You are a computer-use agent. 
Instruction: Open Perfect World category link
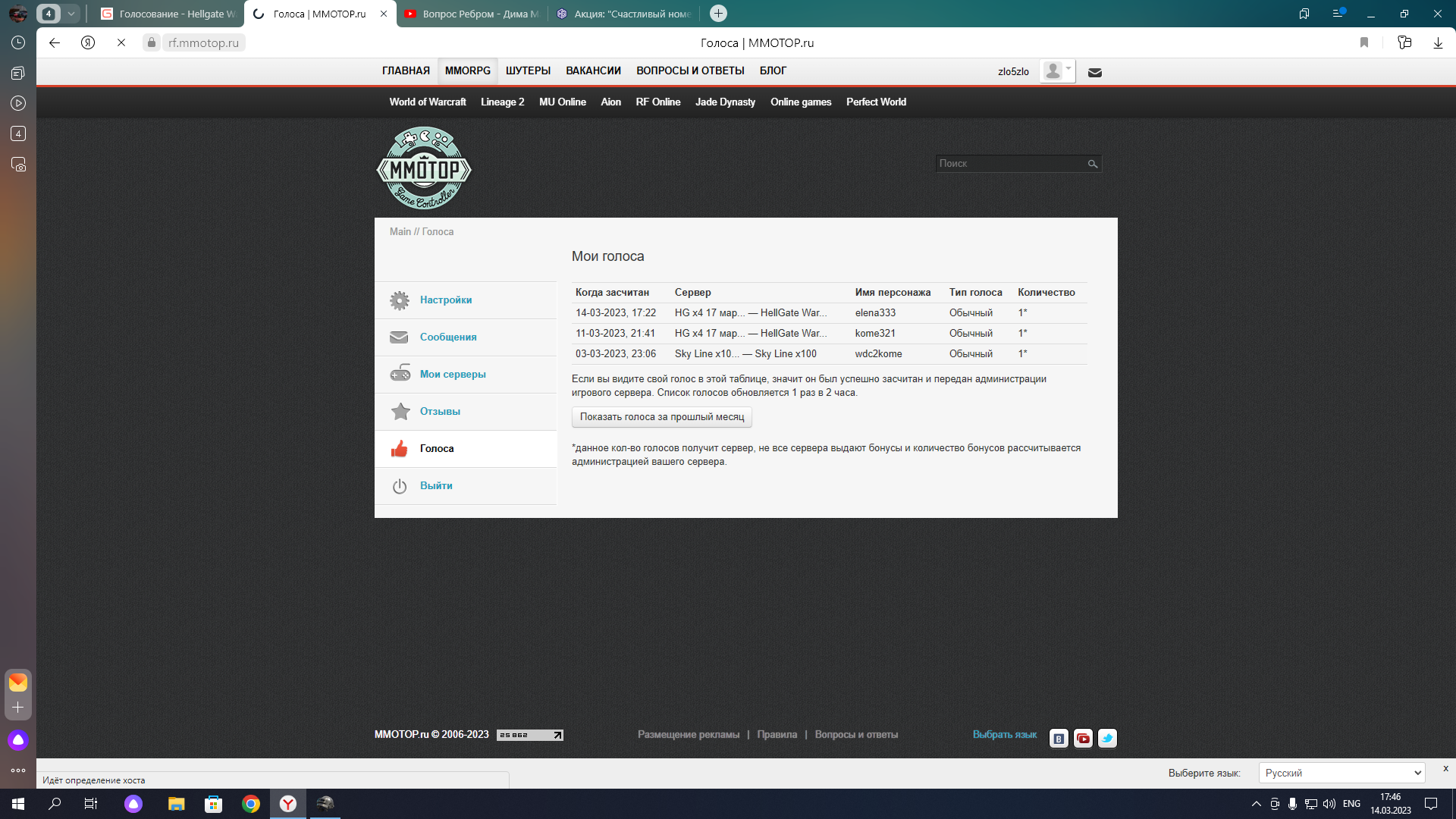pos(876,102)
